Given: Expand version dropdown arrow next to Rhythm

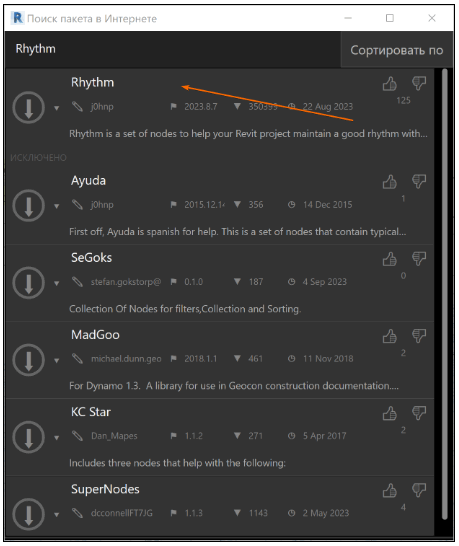Looking at the screenshot, I should pos(56,108).
